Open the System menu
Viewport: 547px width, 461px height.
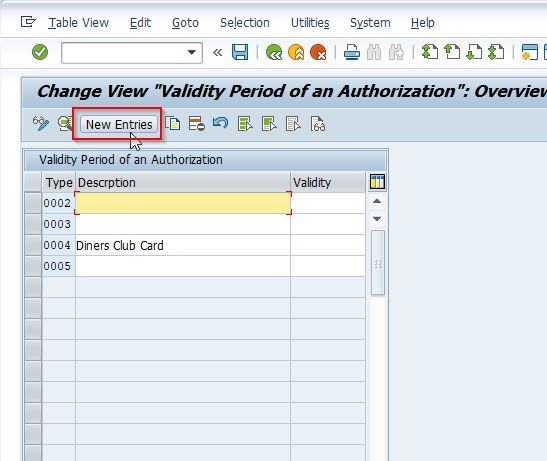tap(370, 23)
